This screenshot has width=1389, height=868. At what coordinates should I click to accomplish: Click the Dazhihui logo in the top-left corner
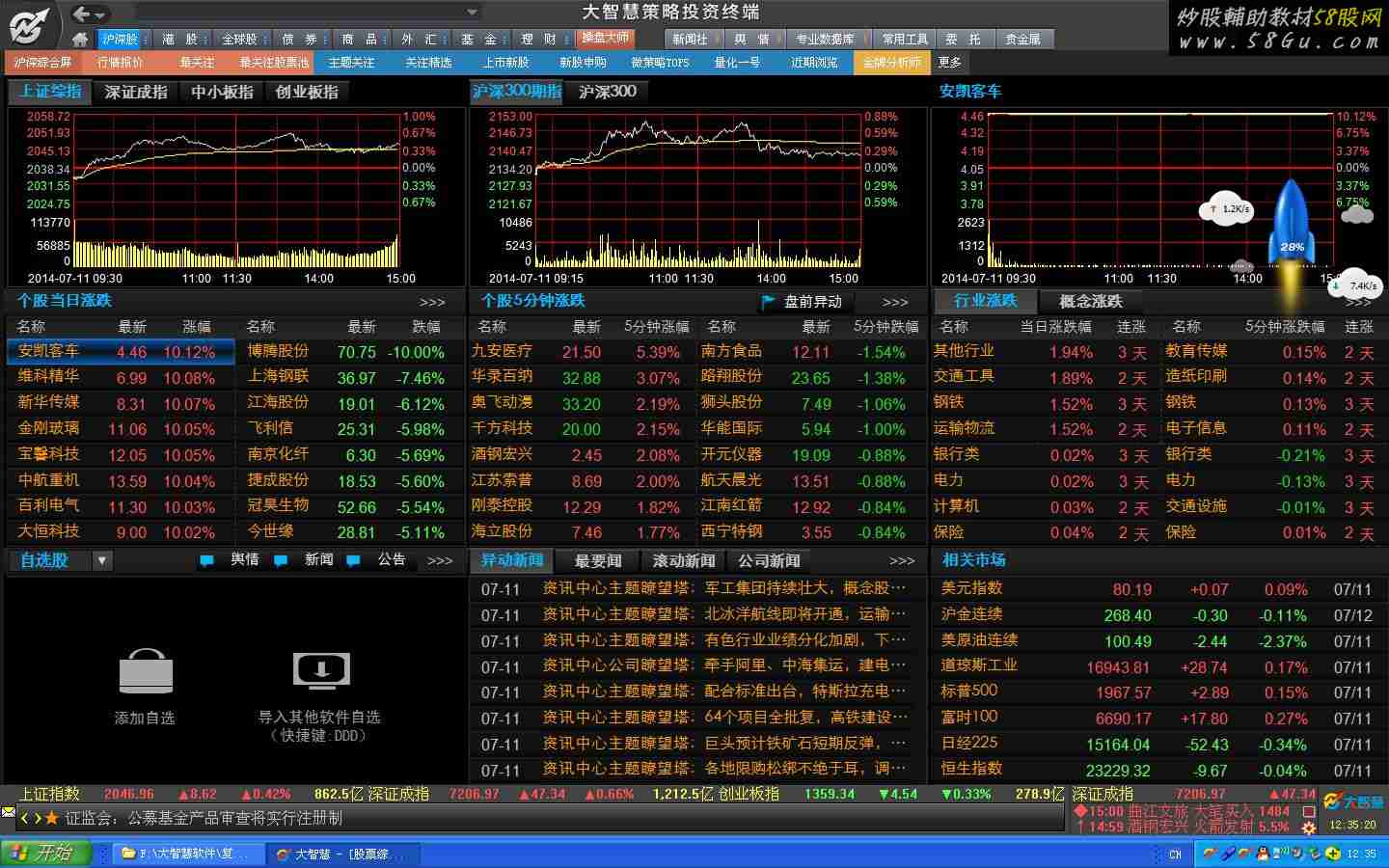(30, 25)
